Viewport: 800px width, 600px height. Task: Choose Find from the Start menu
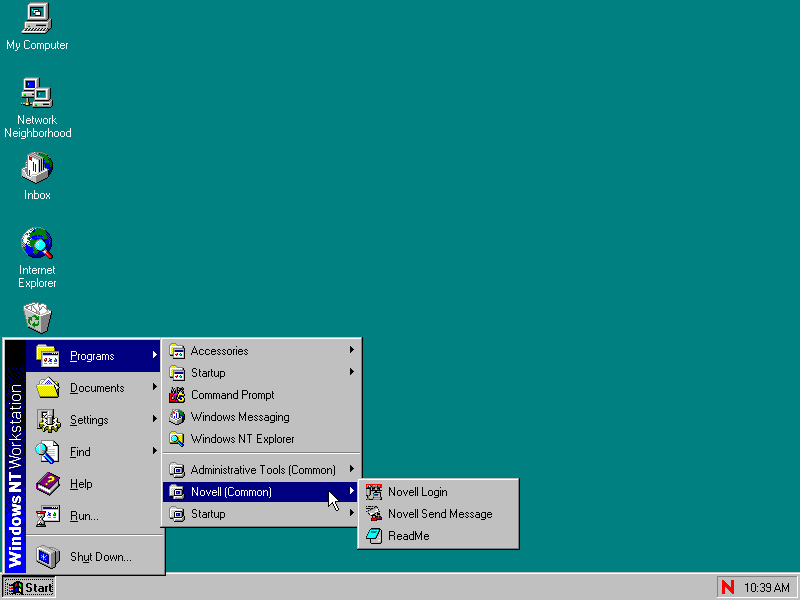(93, 452)
